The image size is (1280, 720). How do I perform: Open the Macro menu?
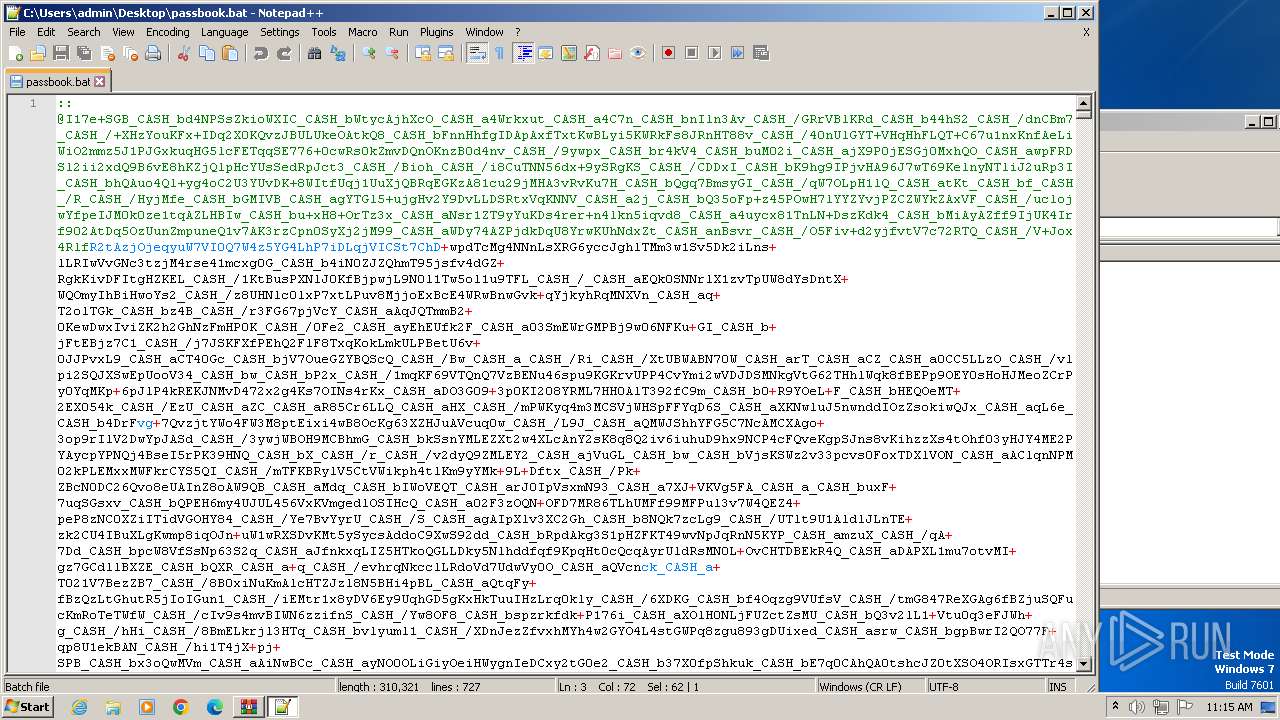[363, 32]
